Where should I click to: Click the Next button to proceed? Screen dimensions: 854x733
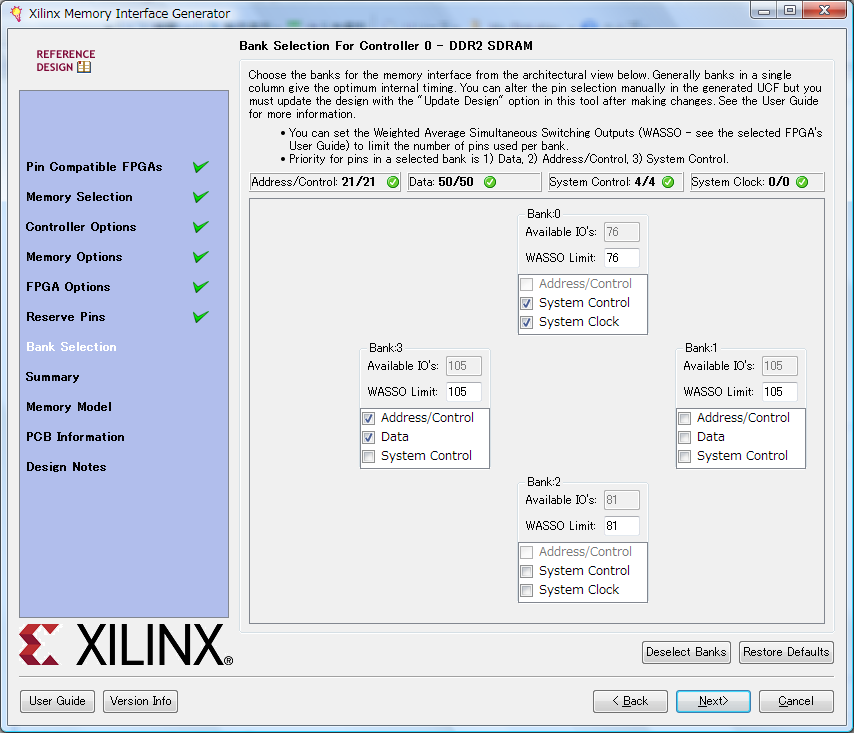click(713, 701)
